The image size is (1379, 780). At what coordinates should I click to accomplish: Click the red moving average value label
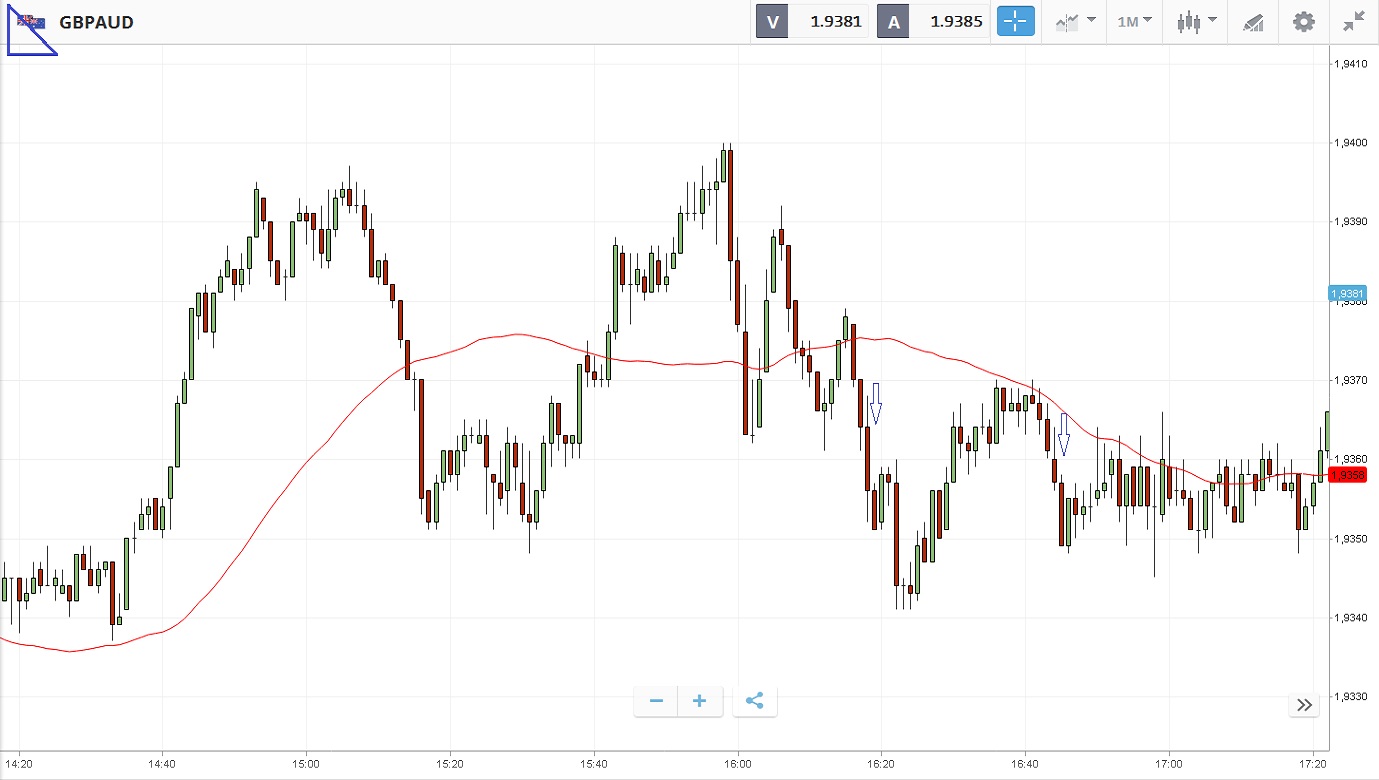1347,475
